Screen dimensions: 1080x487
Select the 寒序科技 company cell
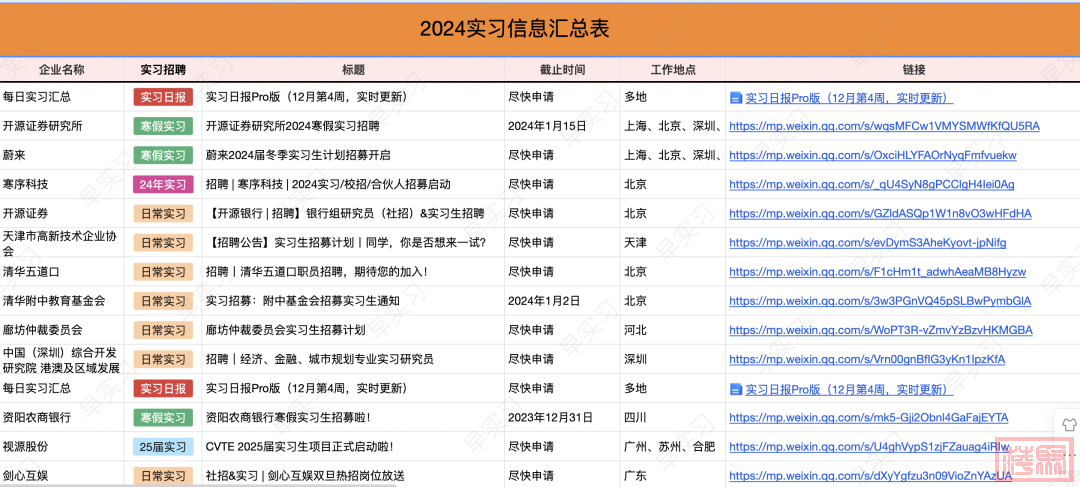point(61,184)
